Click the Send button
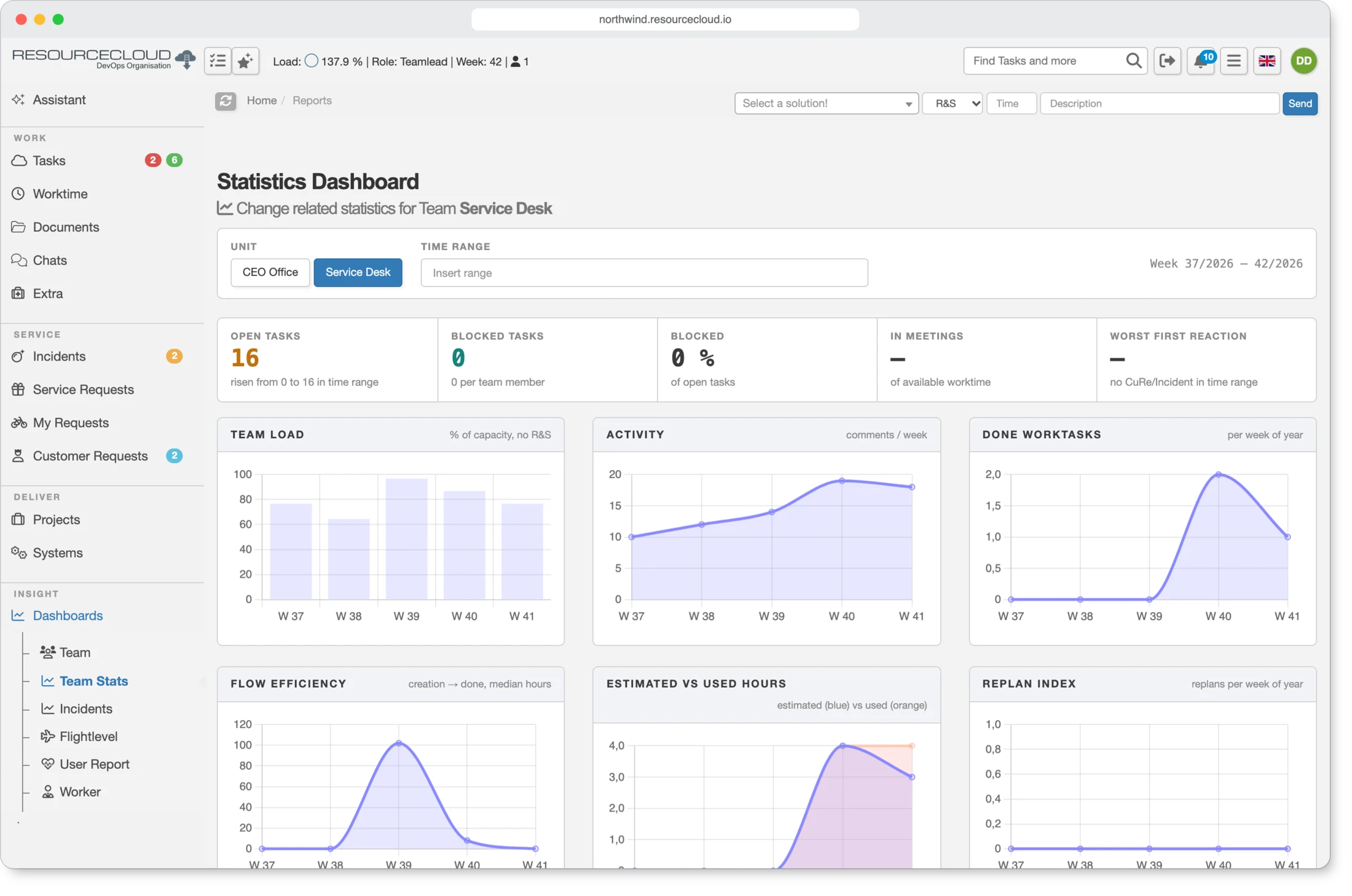The width and height of the screenshot is (1352, 896). pyautogui.click(x=1300, y=103)
